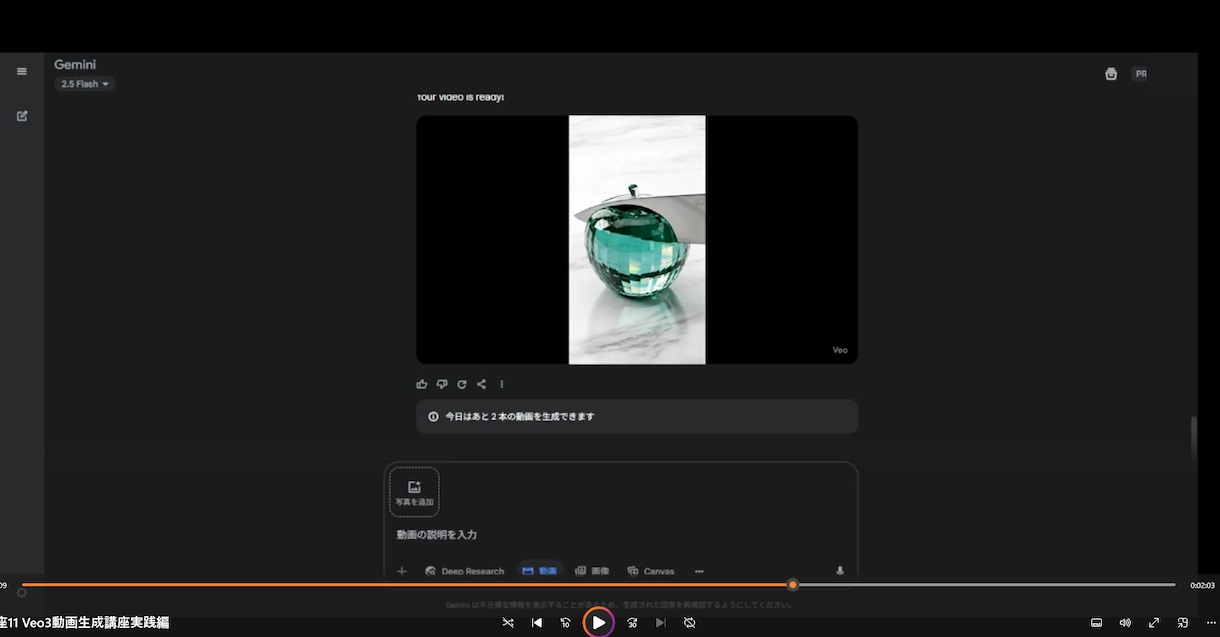
Task: Click the 写真を追加 add photo button
Action: click(x=414, y=492)
